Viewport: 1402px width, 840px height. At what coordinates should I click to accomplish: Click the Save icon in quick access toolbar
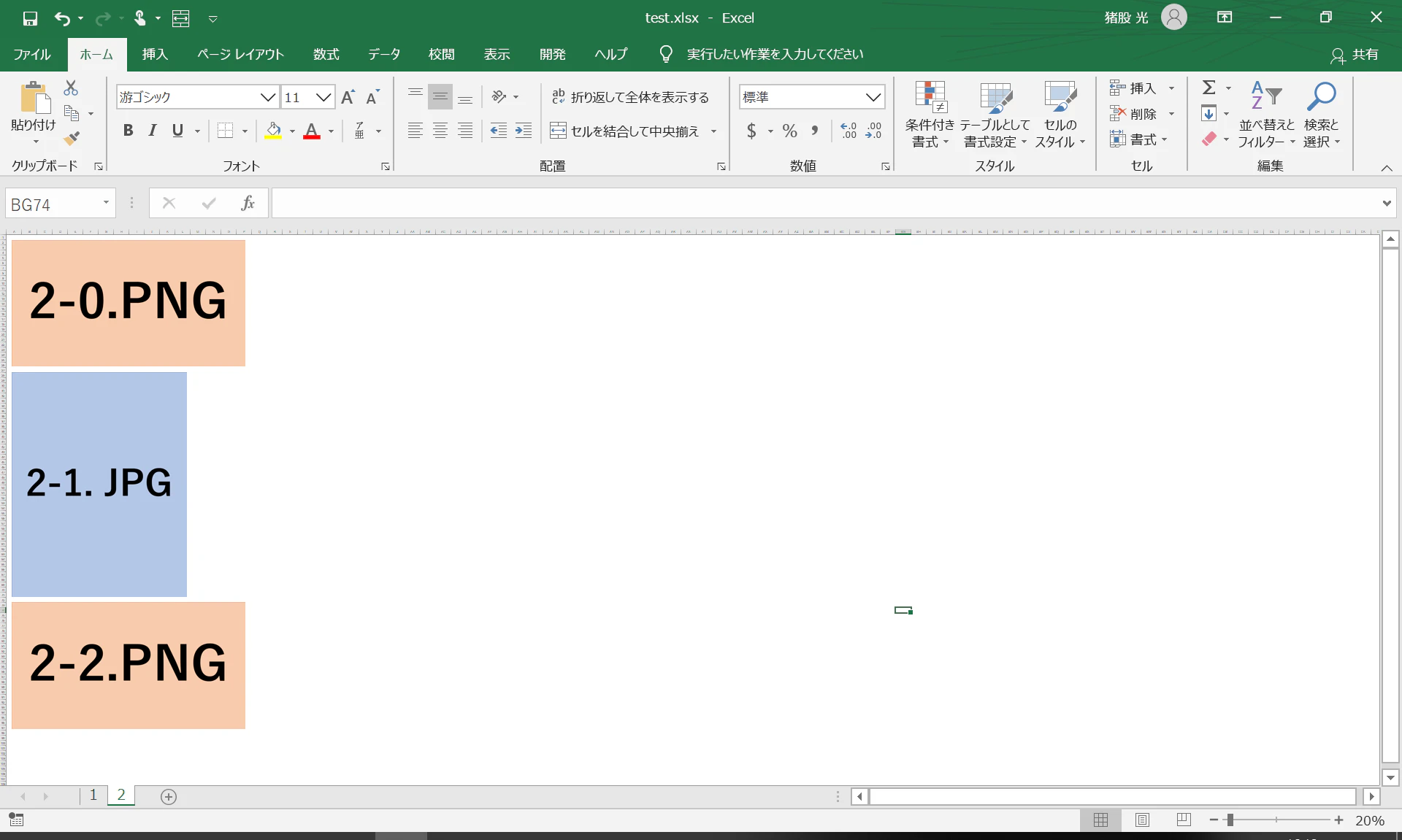point(30,18)
